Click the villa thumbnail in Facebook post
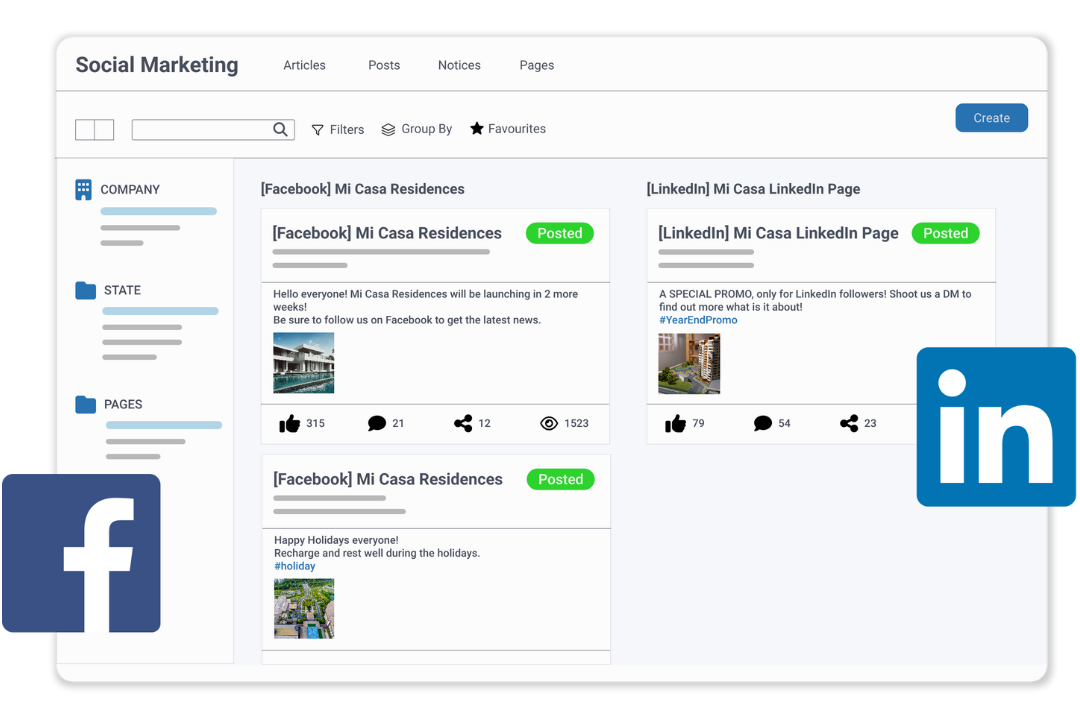1080x720 pixels. pos(304,363)
